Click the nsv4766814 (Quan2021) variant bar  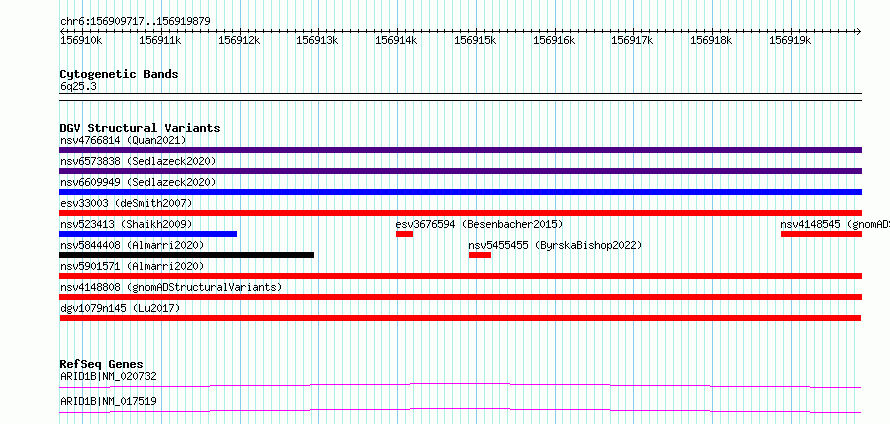point(460,150)
